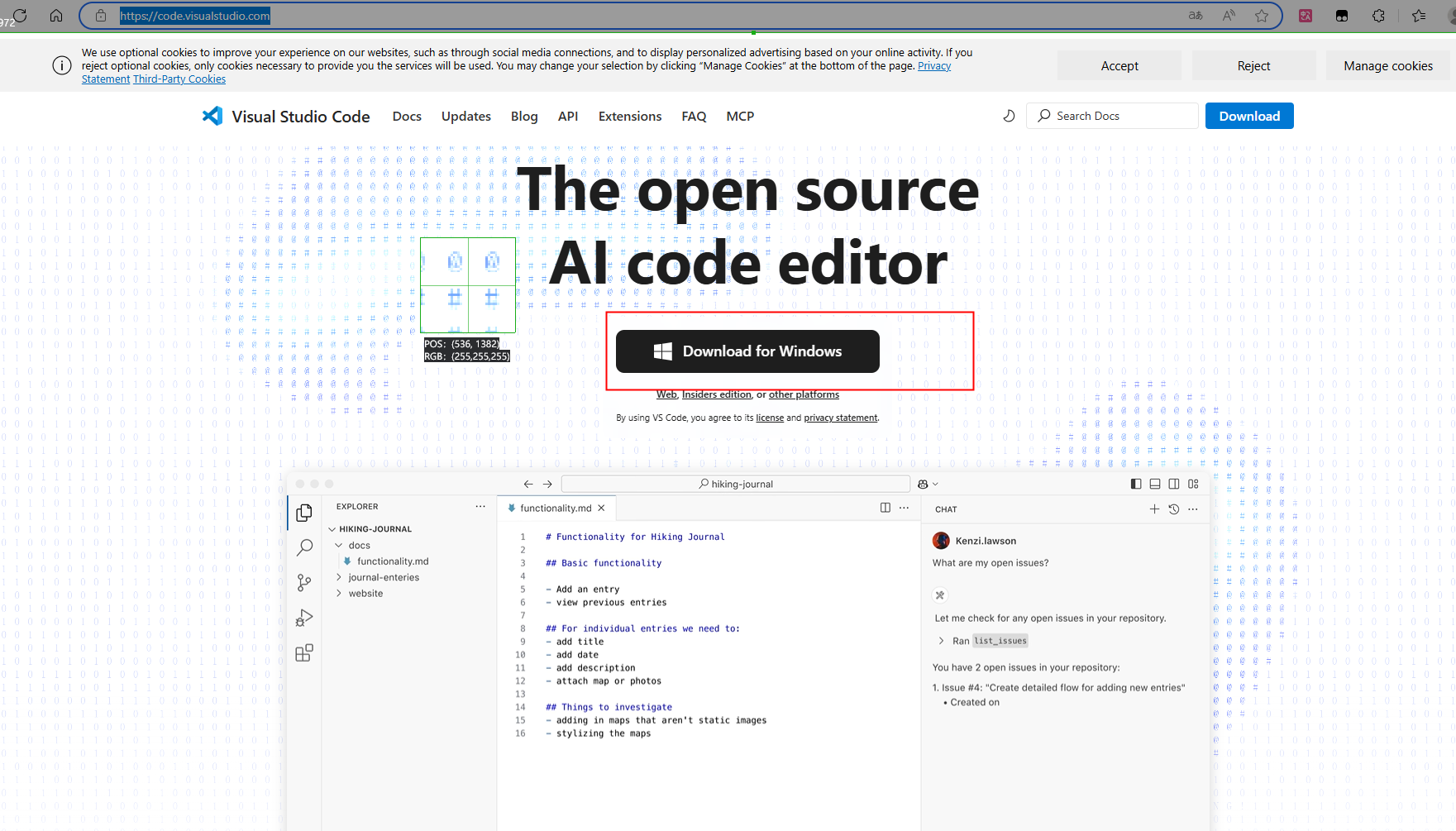
Task: Reload the page with the browser refresh icon
Action: [x=20, y=16]
